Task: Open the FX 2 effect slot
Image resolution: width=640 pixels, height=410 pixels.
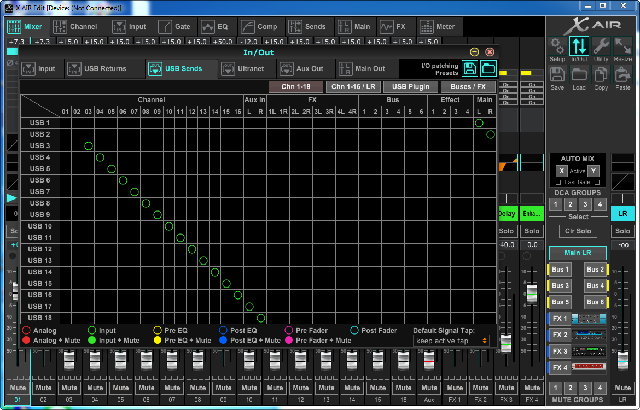Action: (x=577, y=335)
